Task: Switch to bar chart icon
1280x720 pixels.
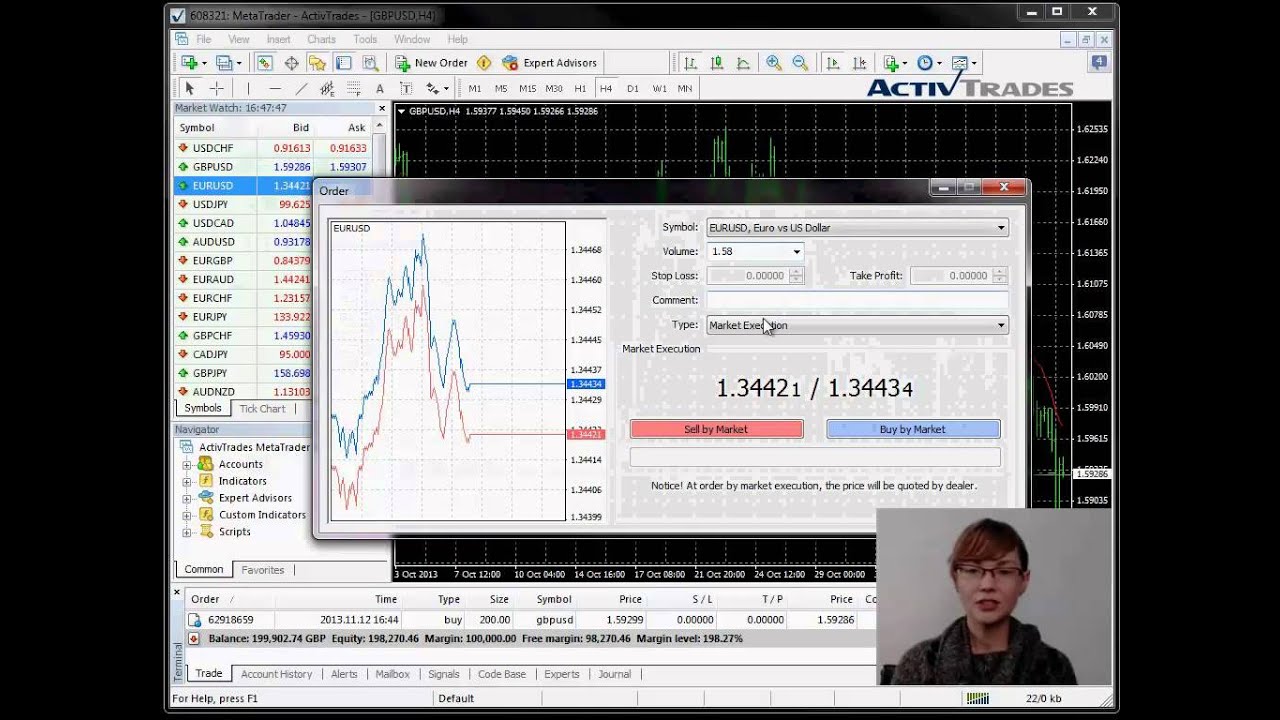Action: (x=691, y=63)
